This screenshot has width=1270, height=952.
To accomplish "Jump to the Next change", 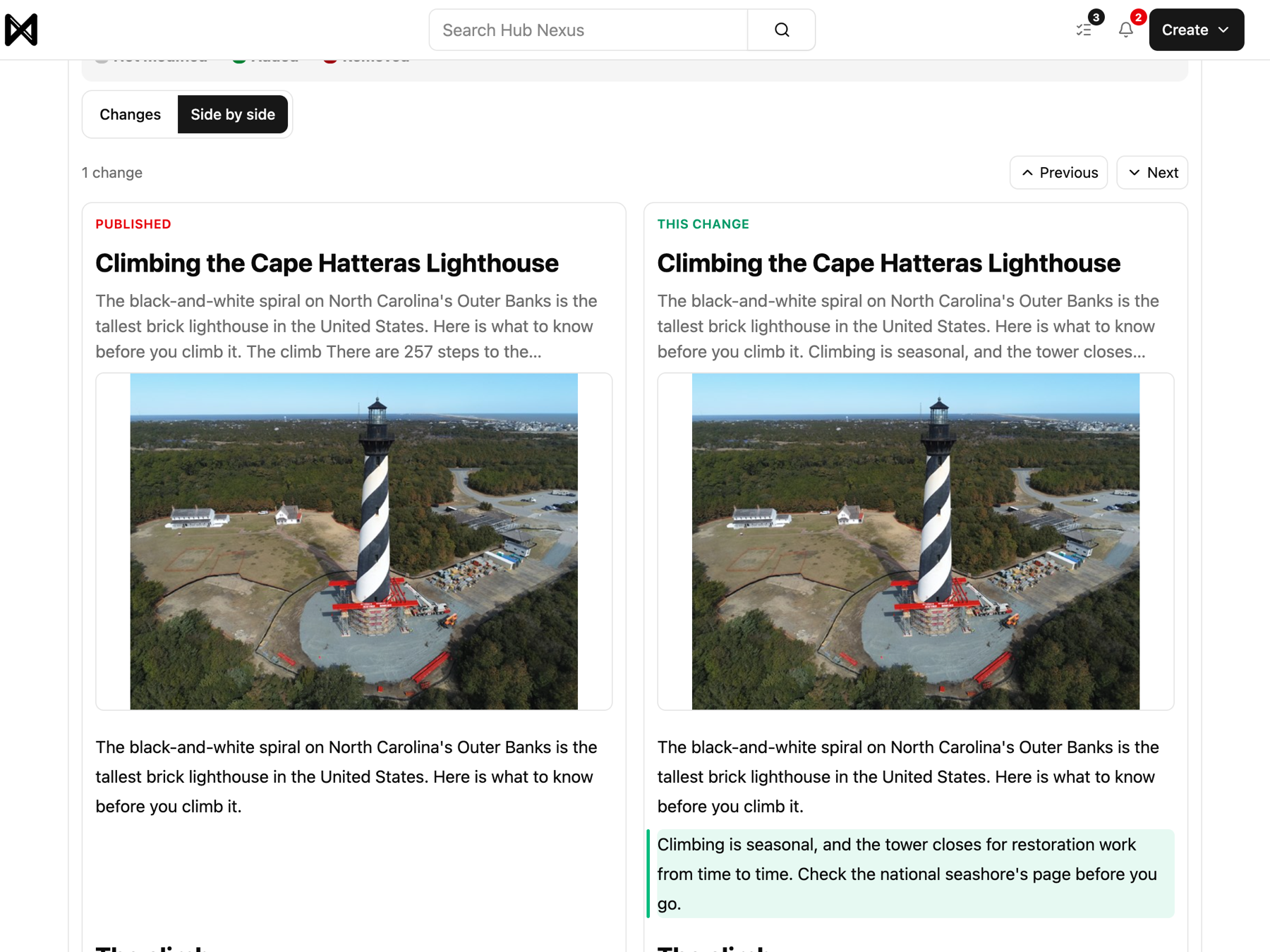I will (x=1152, y=173).
